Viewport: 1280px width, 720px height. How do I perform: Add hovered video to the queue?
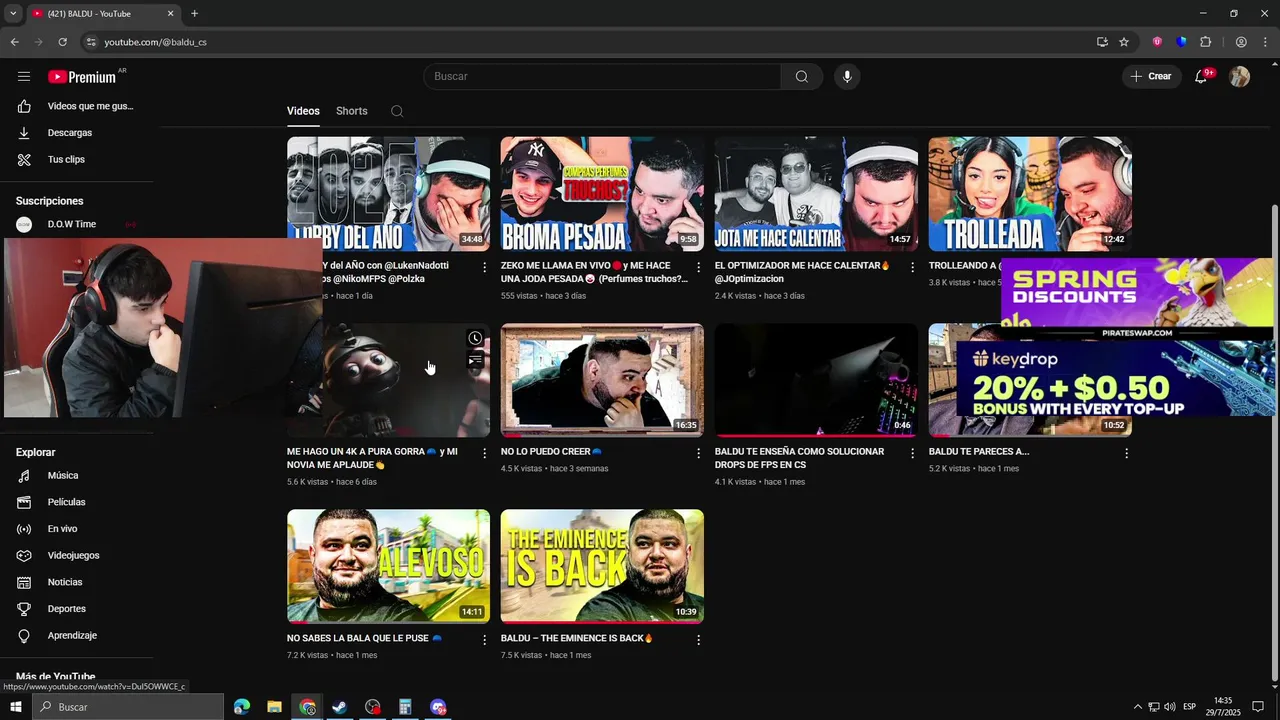(475, 360)
